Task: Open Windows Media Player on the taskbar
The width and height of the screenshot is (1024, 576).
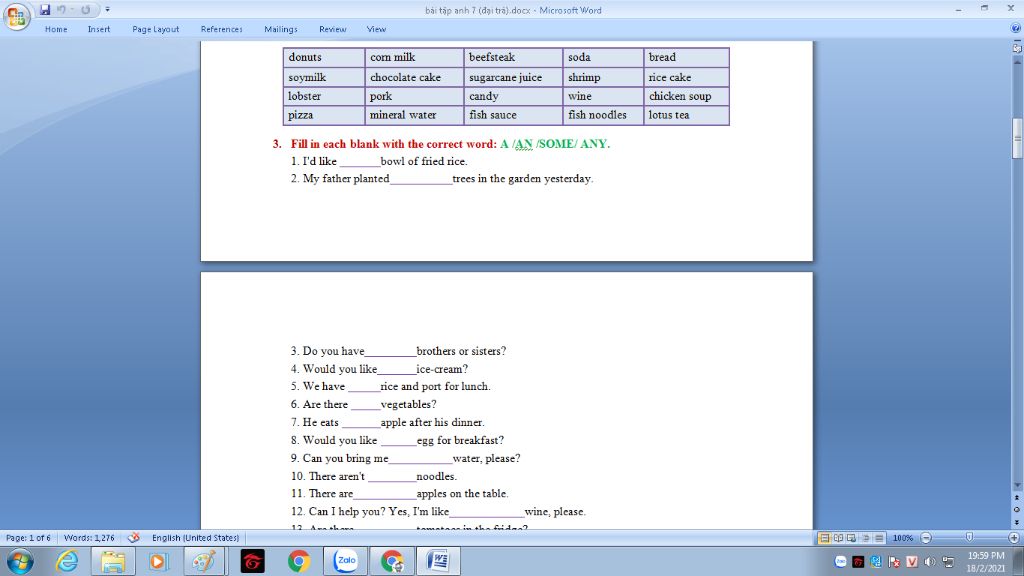Action: tap(158, 562)
